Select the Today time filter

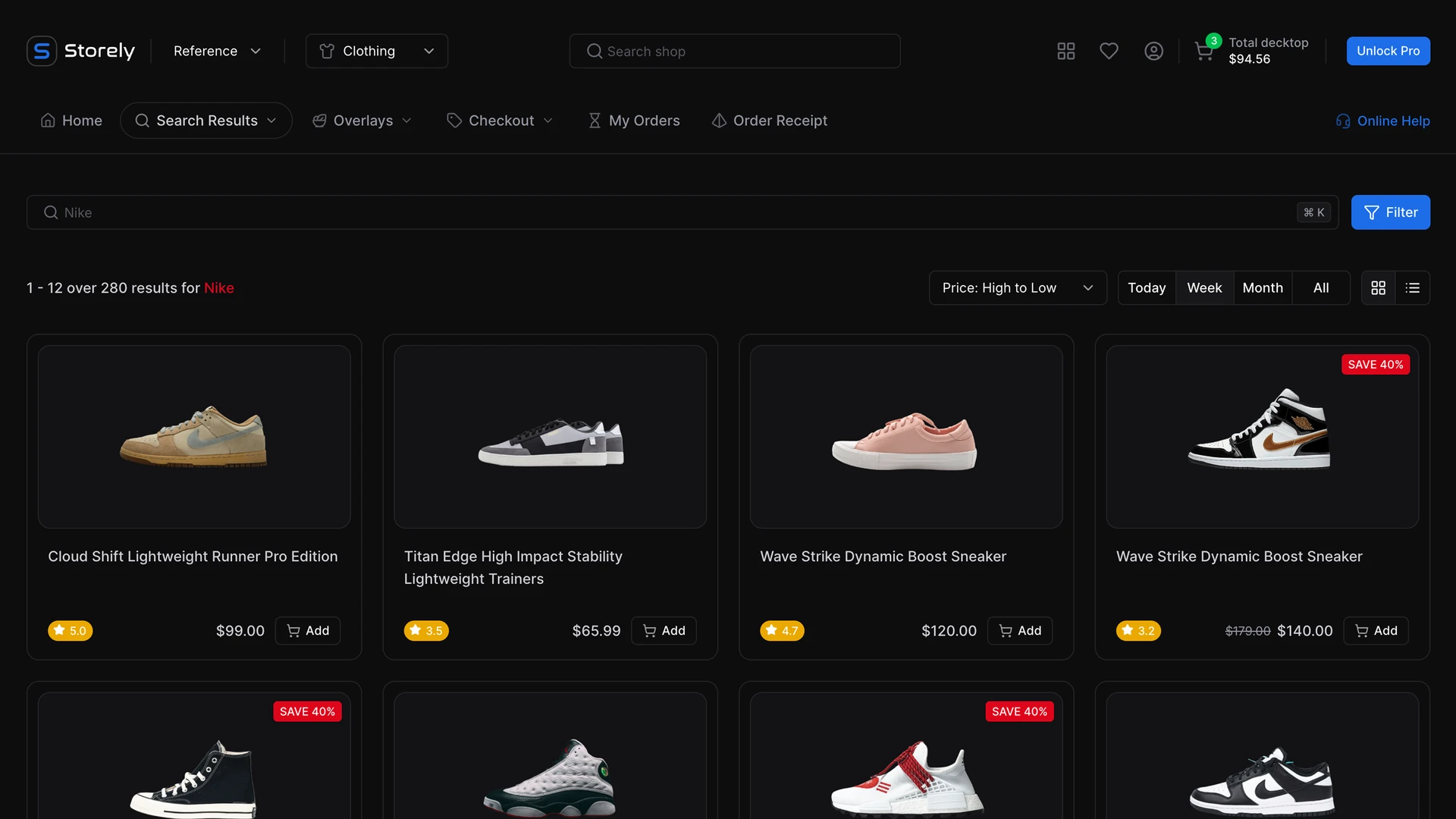click(x=1147, y=288)
